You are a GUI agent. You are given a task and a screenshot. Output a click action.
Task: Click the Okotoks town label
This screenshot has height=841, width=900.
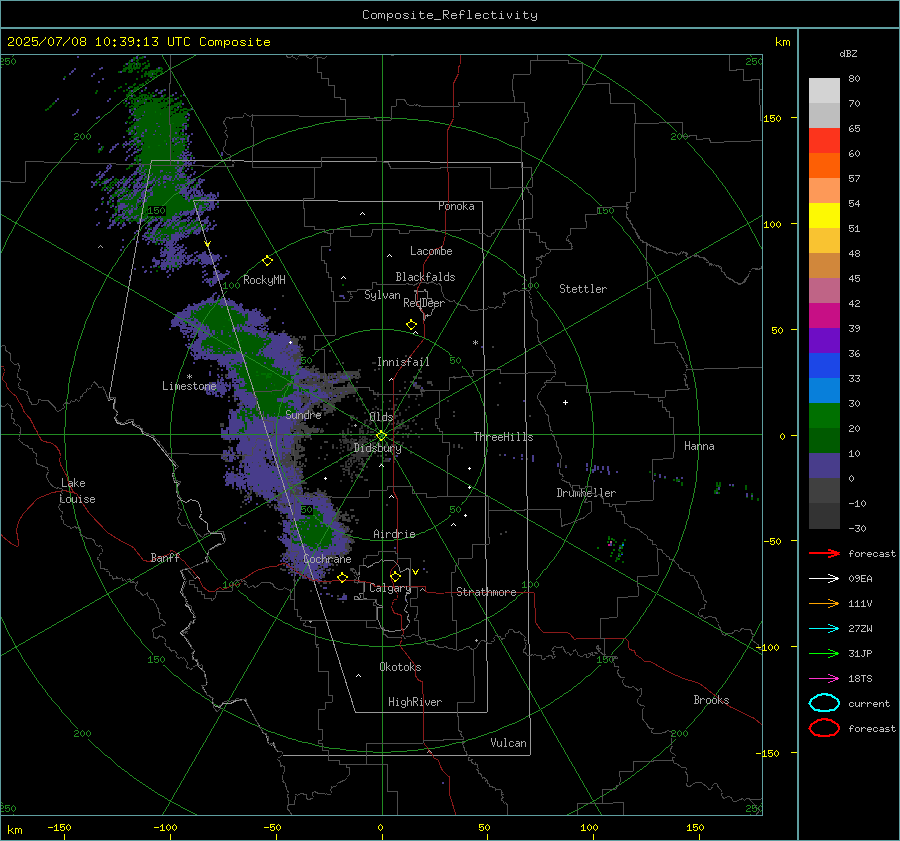tap(400, 667)
